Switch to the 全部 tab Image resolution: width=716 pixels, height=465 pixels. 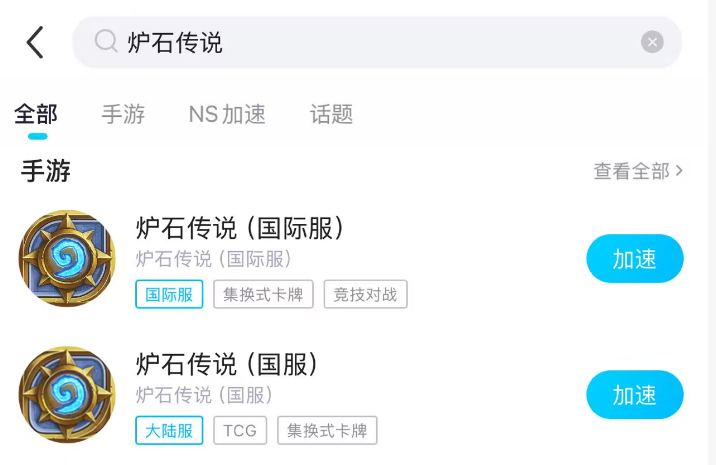(36, 114)
